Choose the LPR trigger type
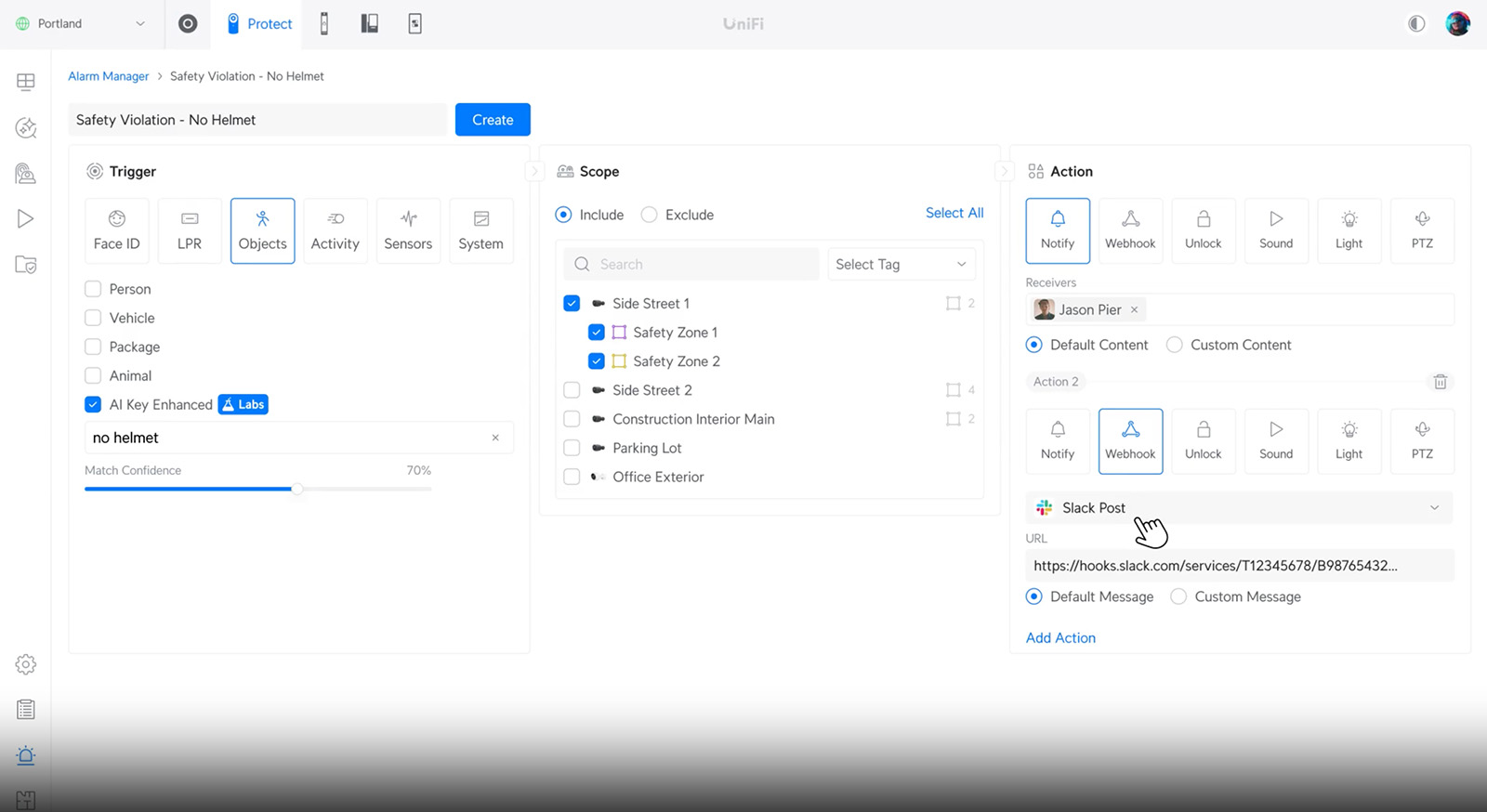Image resolution: width=1487 pixels, height=812 pixels. (x=190, y=230)
